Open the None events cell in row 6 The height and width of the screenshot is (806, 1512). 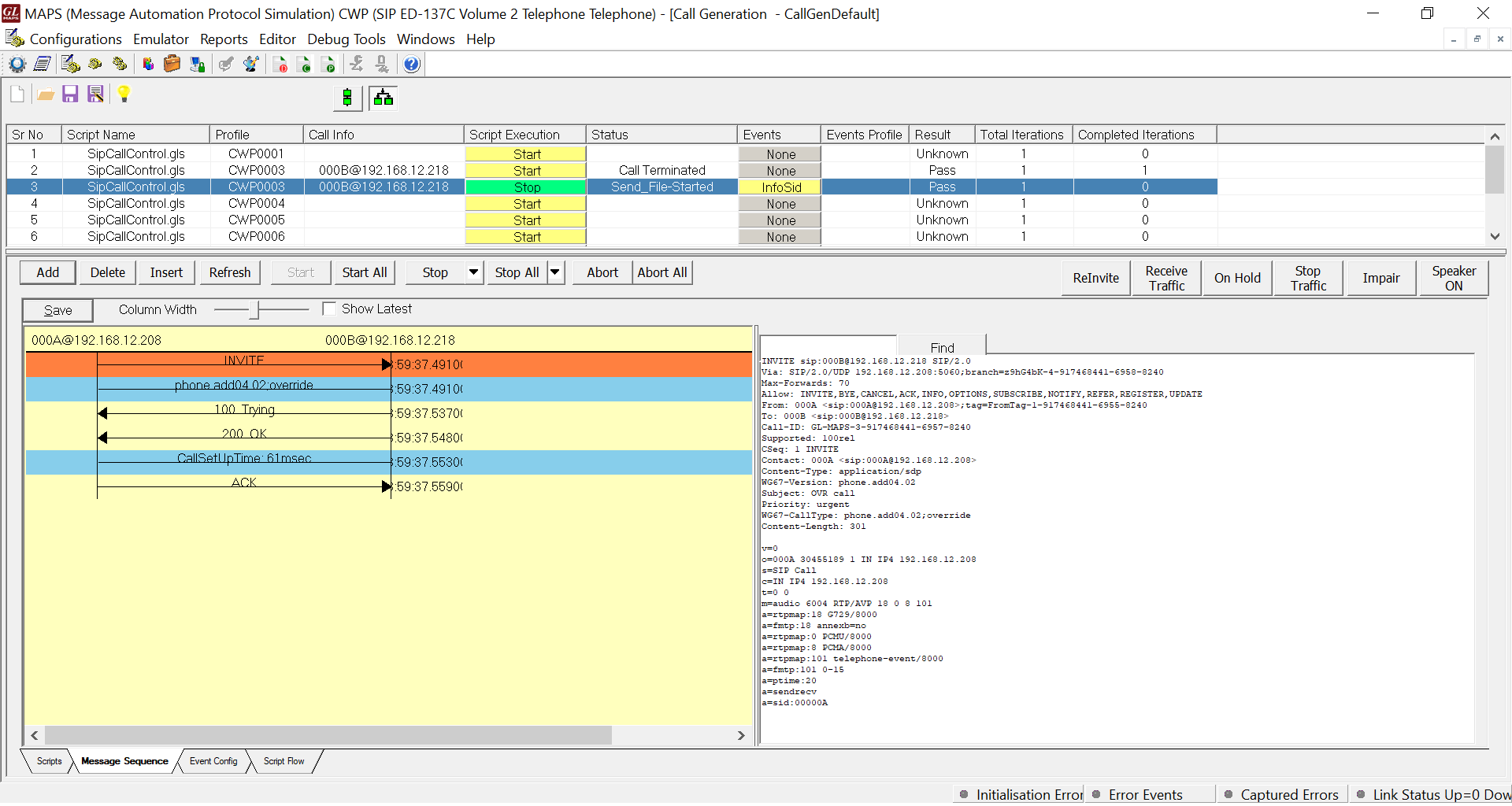click(780, 237)
